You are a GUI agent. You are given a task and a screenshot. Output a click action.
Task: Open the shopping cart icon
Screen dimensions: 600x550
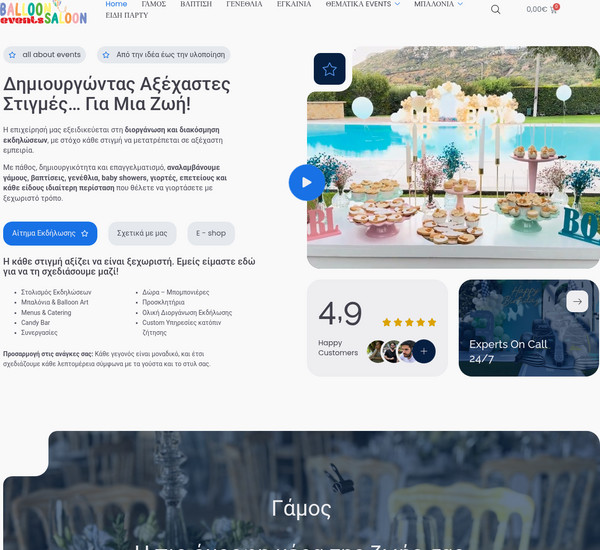tap(554, 9)
